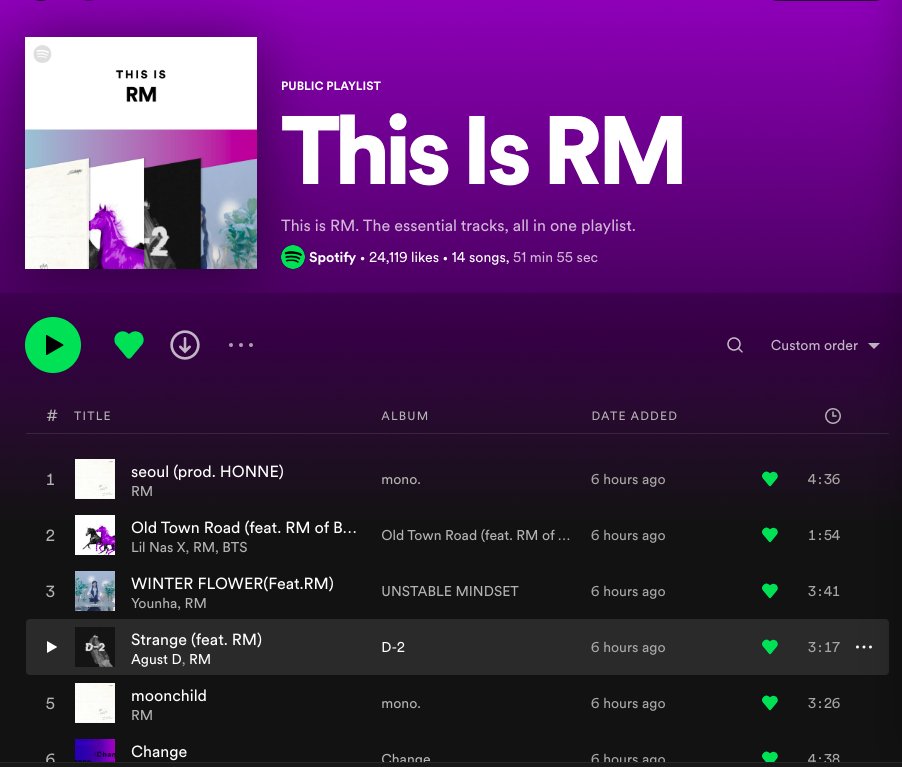Viewport: 902px width, 767px height.
Task: Click the WINTER FLOWER track thumbnail
Action: [x=95, y=590]
